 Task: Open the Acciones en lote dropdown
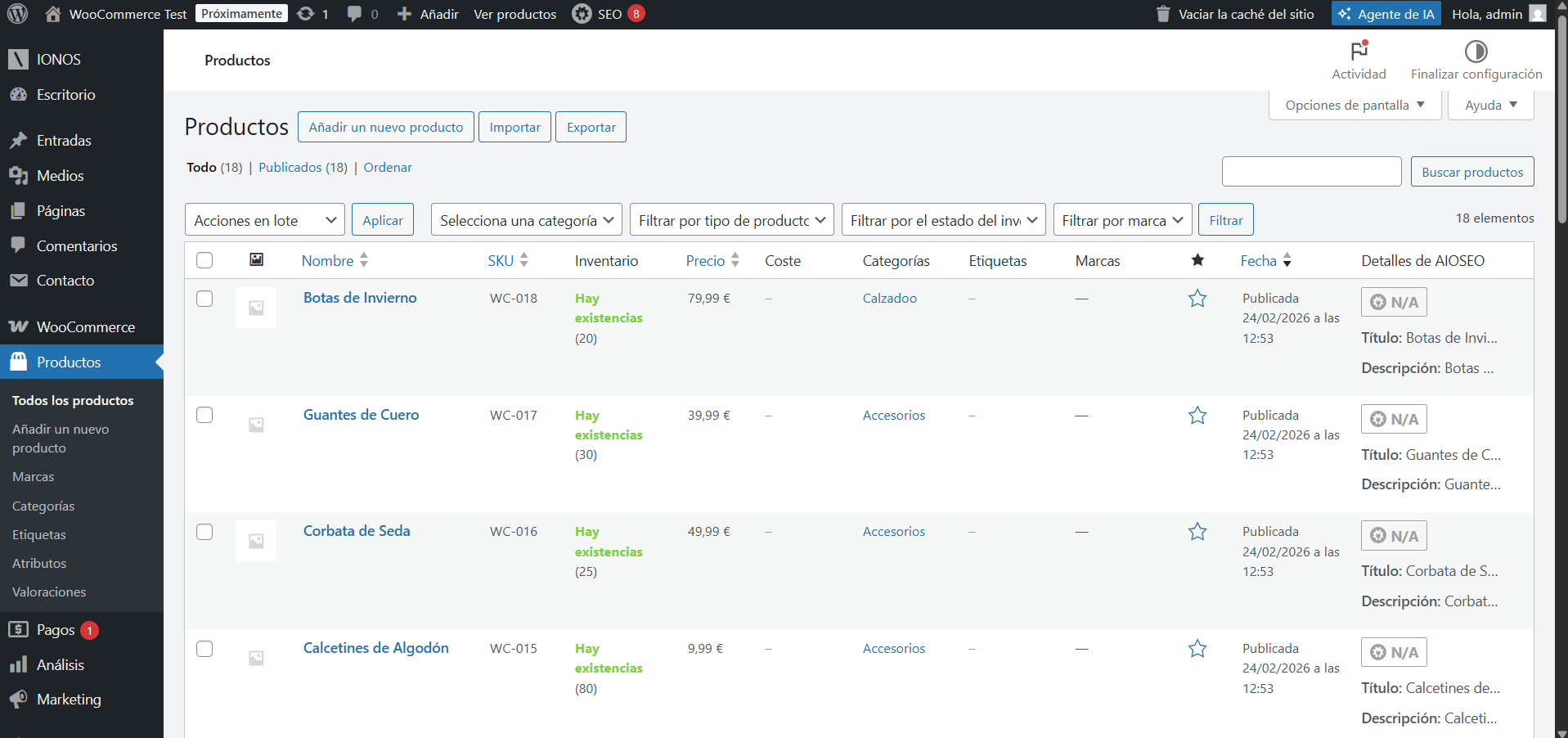(264, 220)
